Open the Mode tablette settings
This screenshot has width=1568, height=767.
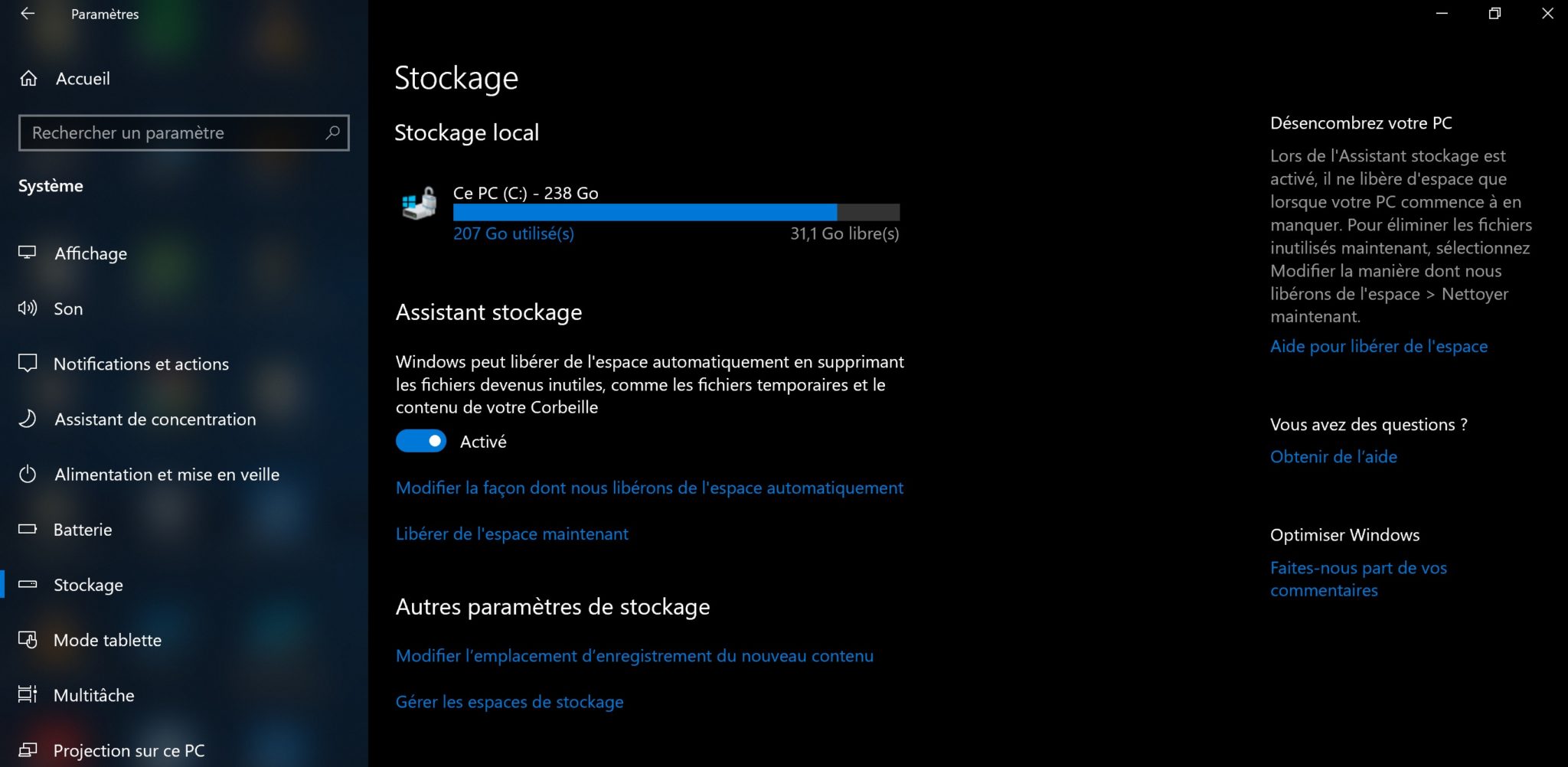[x=107, y=640]
